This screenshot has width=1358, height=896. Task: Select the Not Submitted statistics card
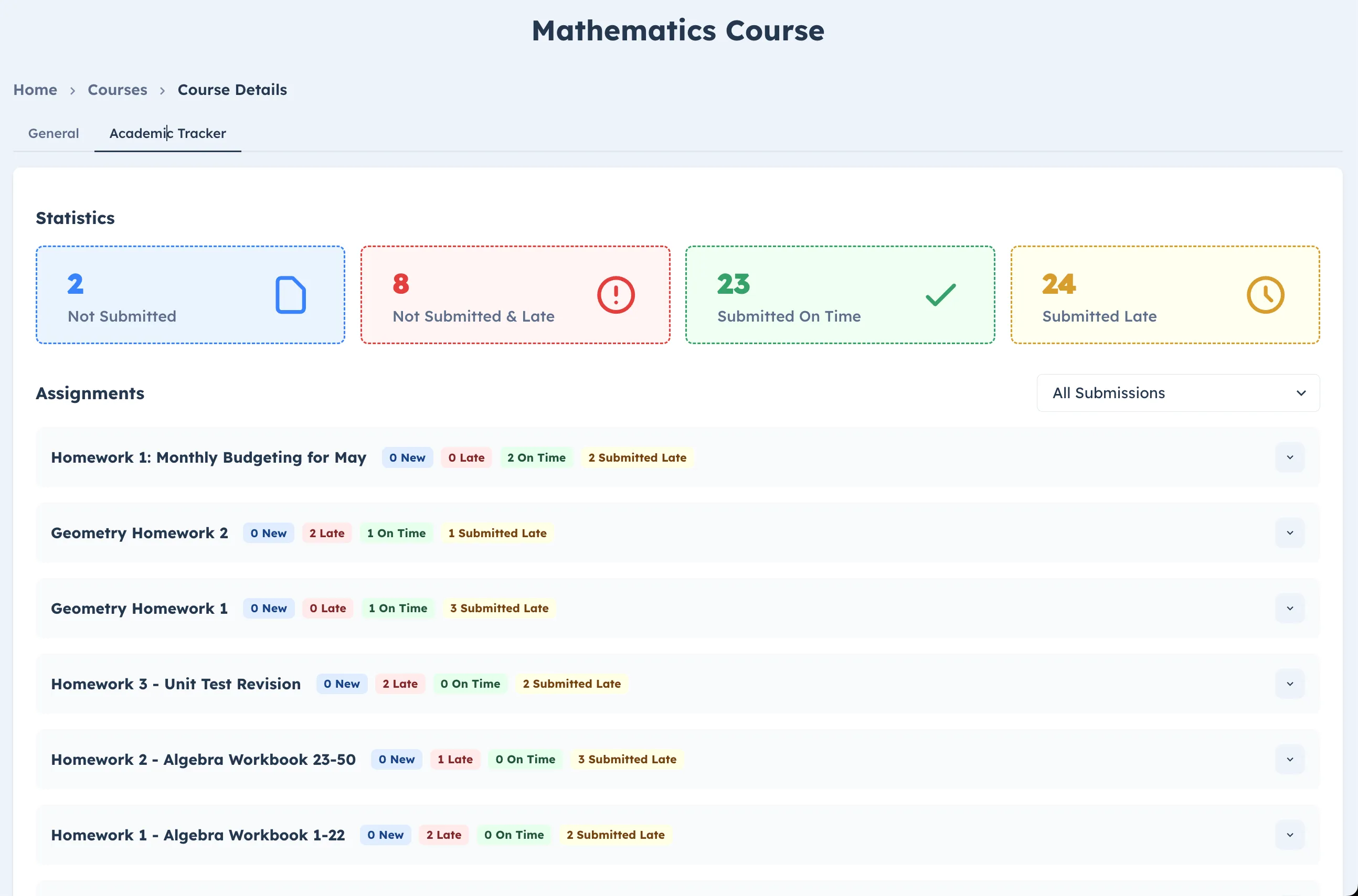coord(190,295)
